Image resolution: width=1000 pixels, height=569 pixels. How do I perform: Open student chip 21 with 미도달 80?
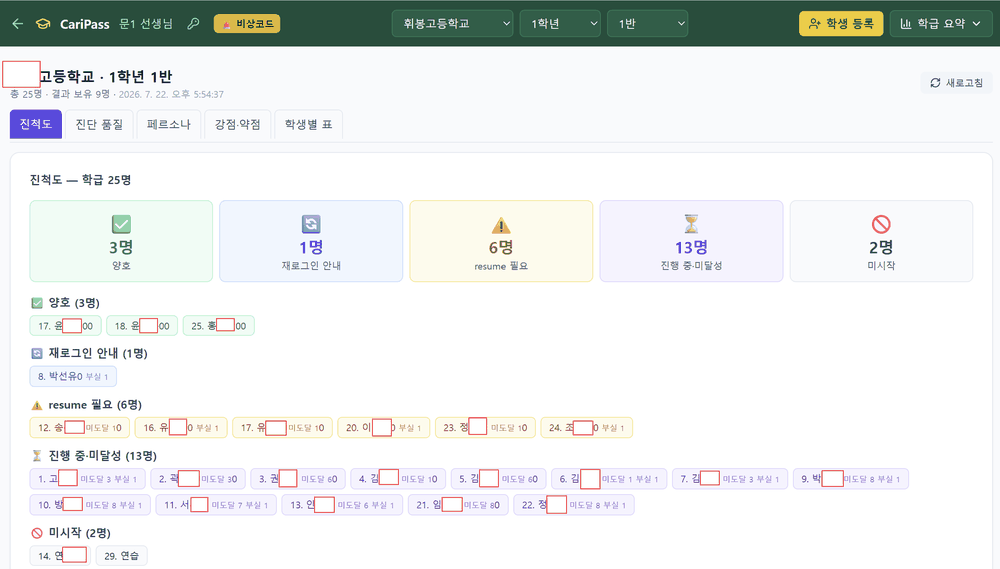click(x=458, y=505)
